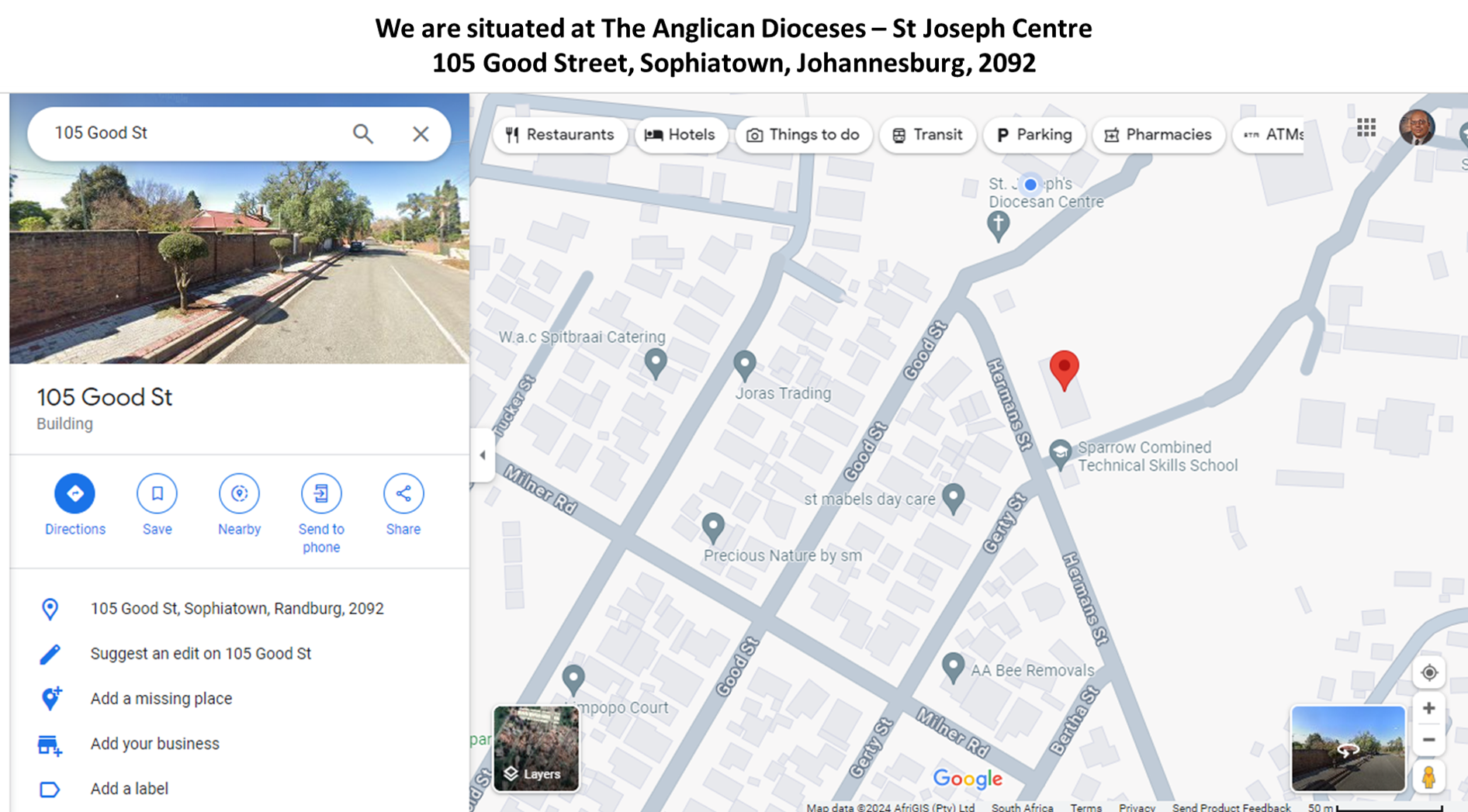Click the Limpopo Court map pin
Screen dimensions: 1468x812
pos(573,679)
